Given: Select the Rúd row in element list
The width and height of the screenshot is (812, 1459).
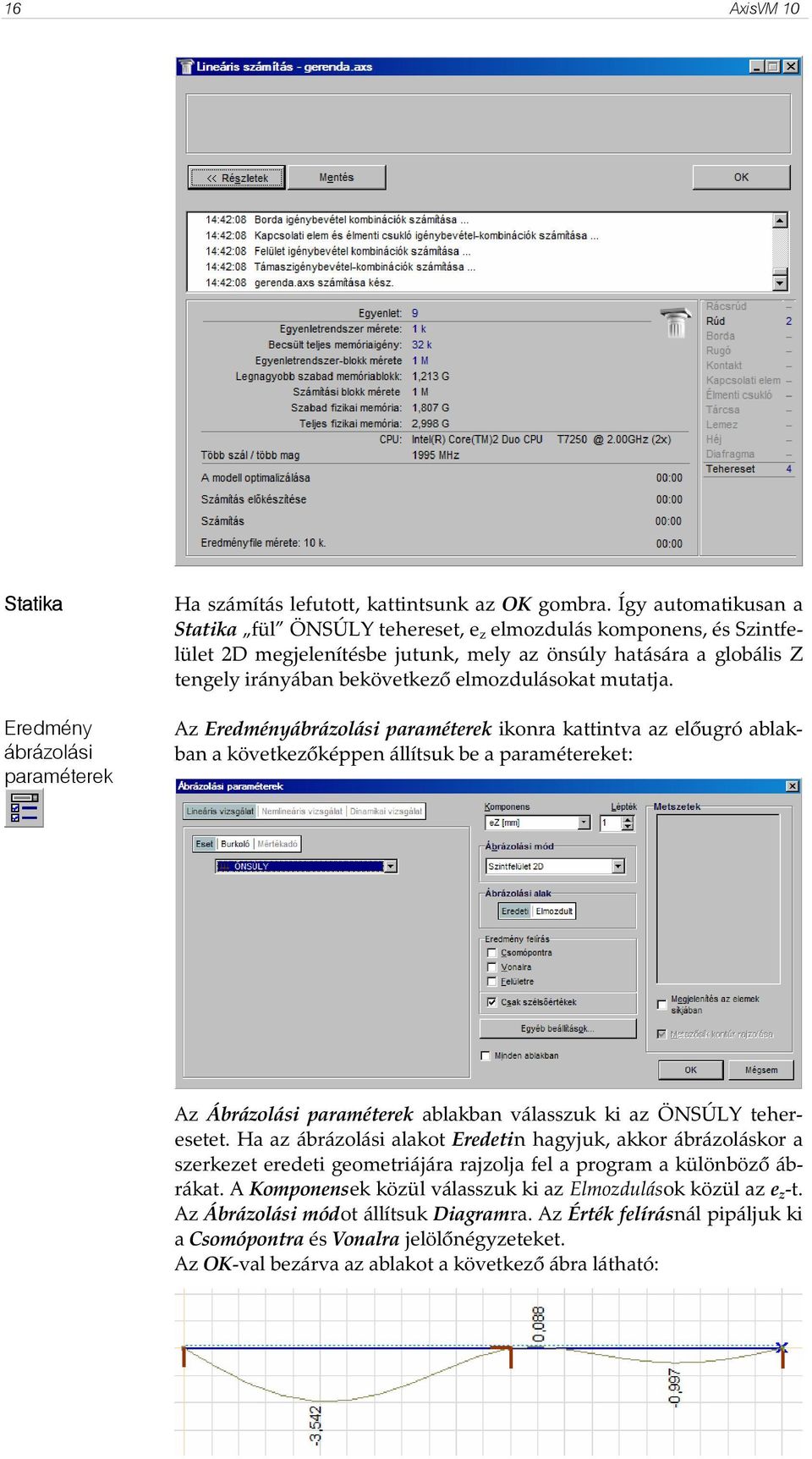Looking at the screenshot, I should click(x=749, y=321).
